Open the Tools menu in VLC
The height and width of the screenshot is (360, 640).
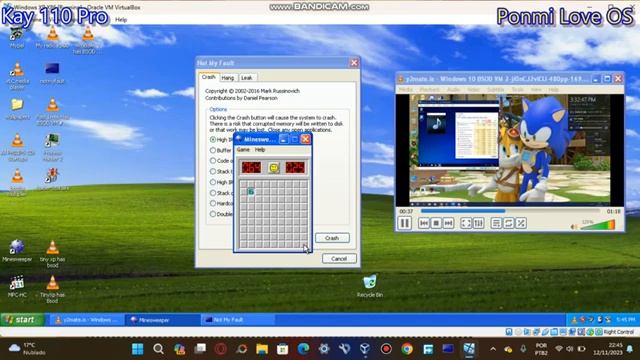(517, 89)
